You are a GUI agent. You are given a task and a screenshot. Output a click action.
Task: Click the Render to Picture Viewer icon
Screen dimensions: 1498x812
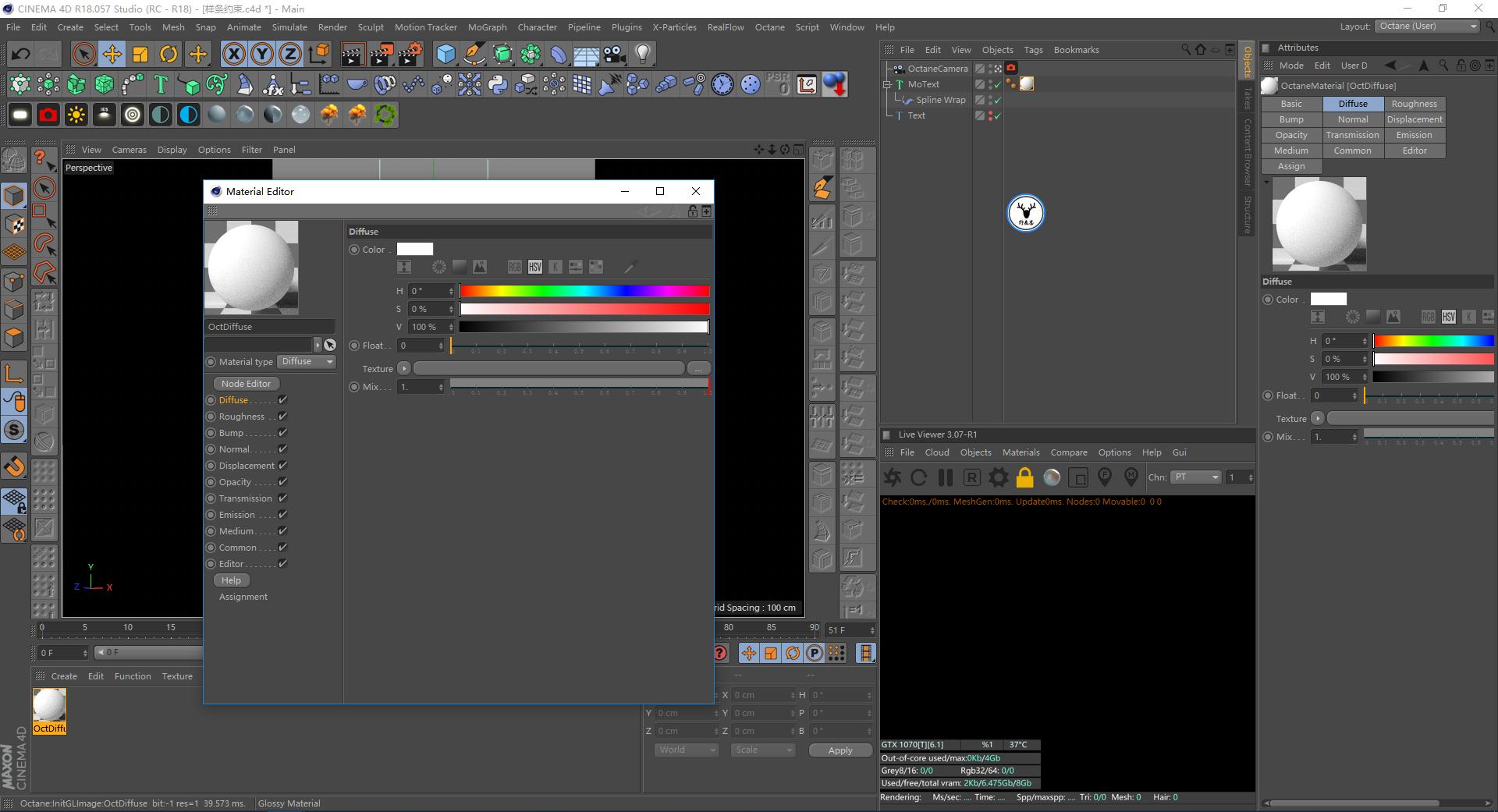coord(382,54)
